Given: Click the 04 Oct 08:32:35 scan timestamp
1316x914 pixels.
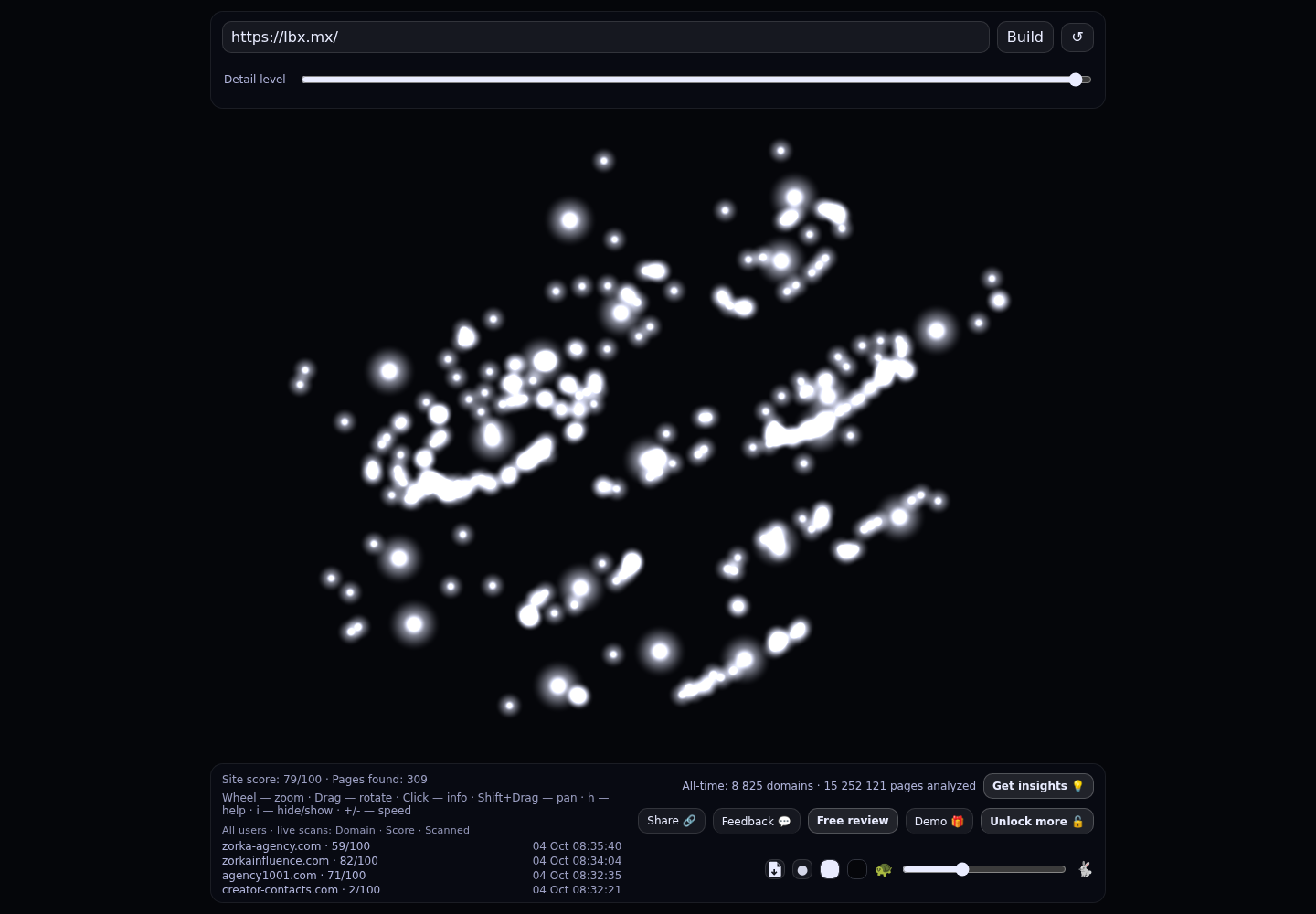Looking at the screenshot, I should (x=577, y=876).
